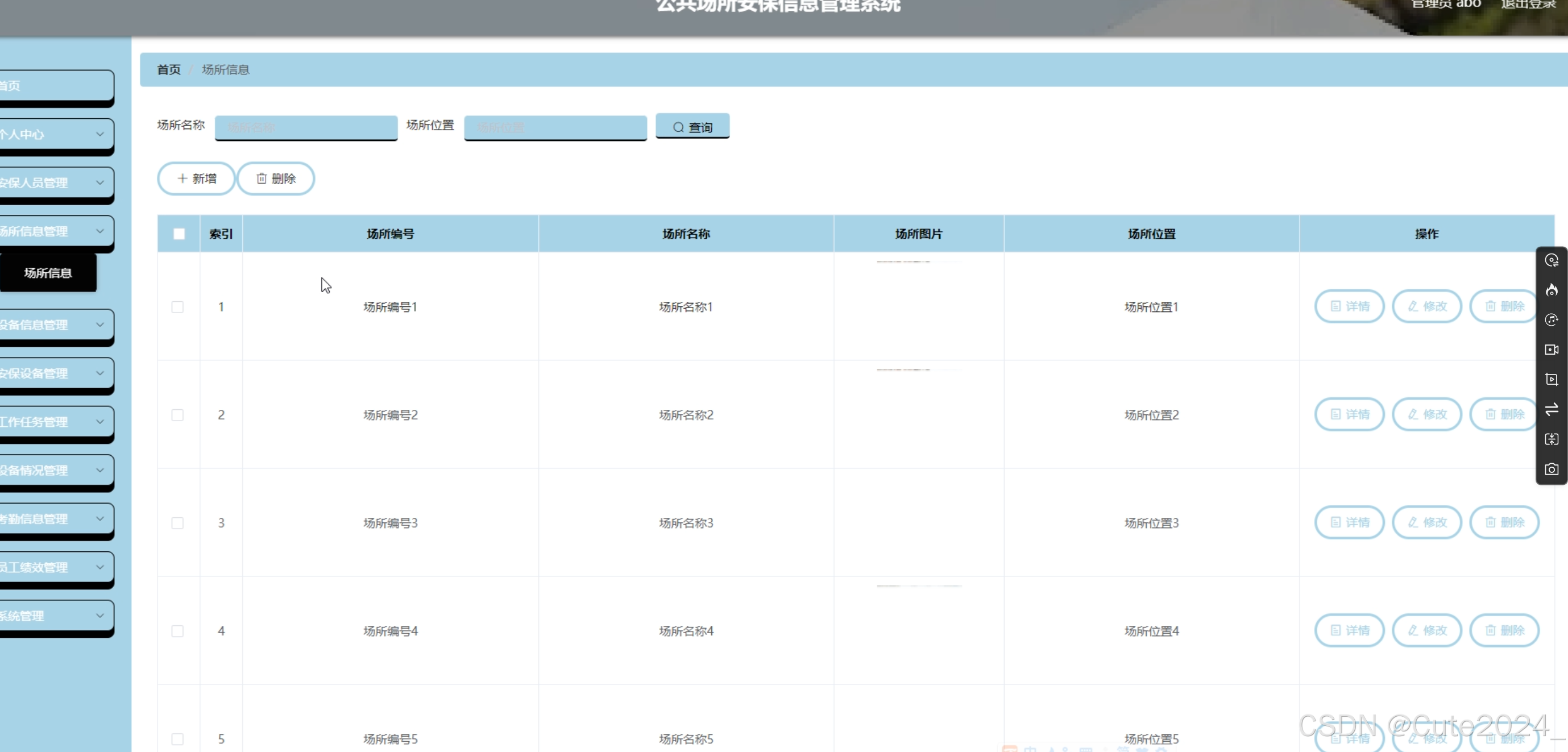Focus the 场所名称 search input

(306, 127)
